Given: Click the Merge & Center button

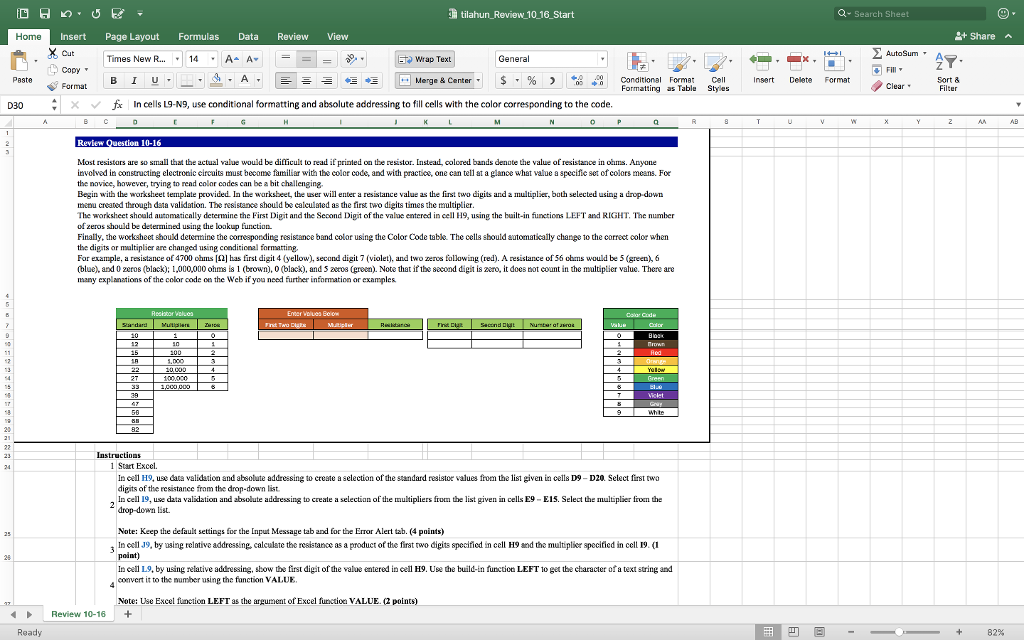Looking at the screenshot, I should [435, 80].
